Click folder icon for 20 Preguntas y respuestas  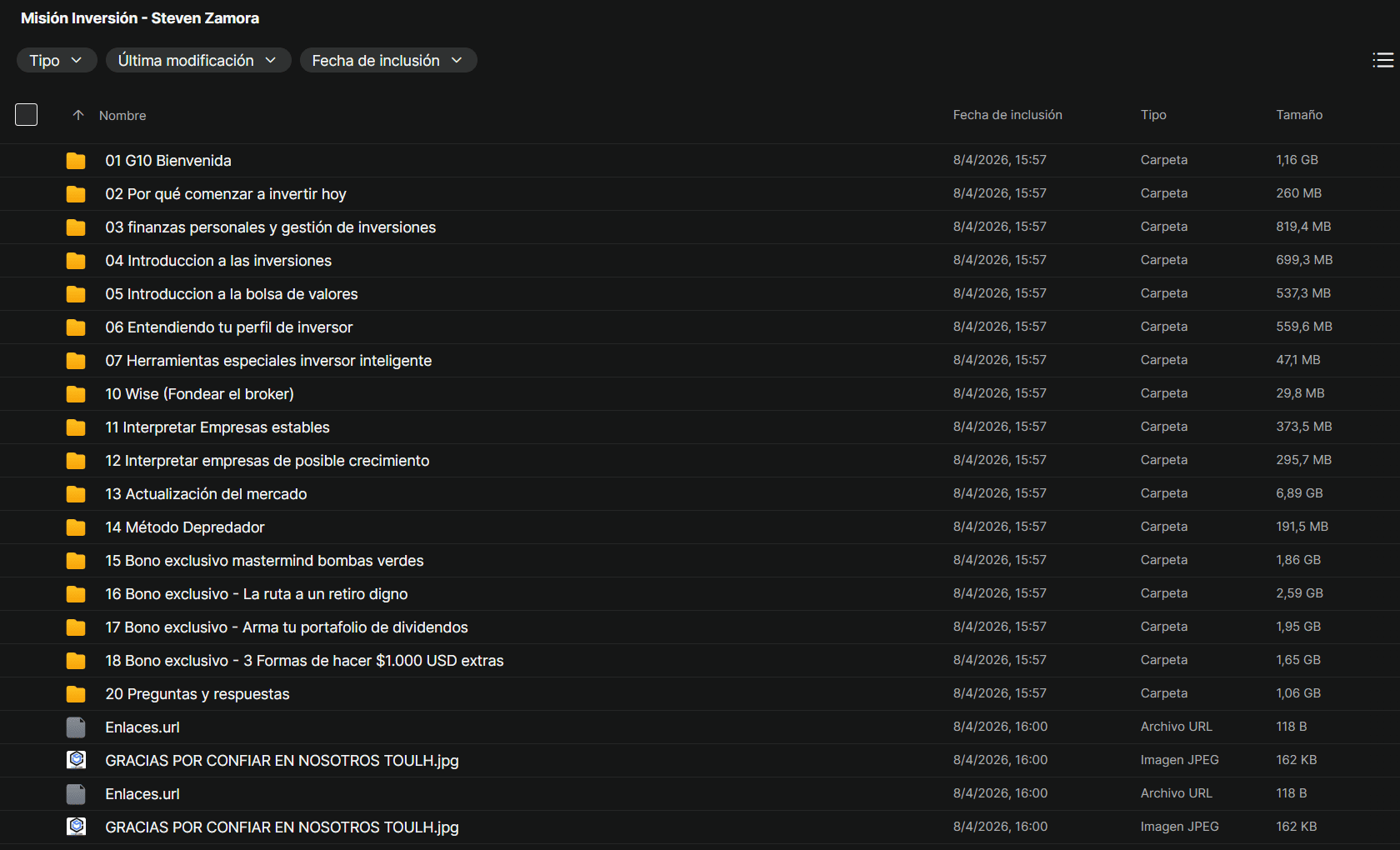76,694
